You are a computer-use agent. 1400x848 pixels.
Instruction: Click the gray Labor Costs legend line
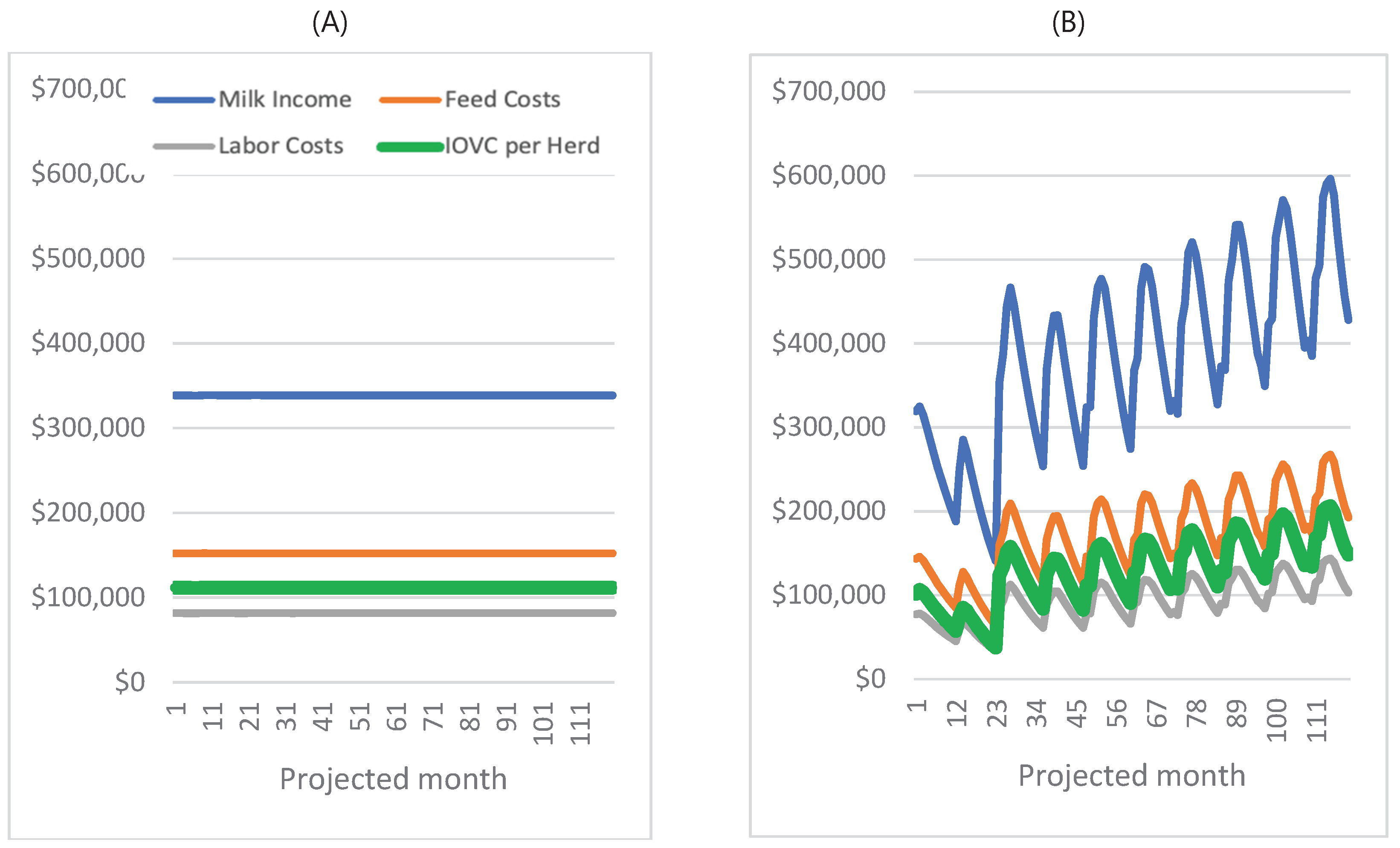coord(183,147)
